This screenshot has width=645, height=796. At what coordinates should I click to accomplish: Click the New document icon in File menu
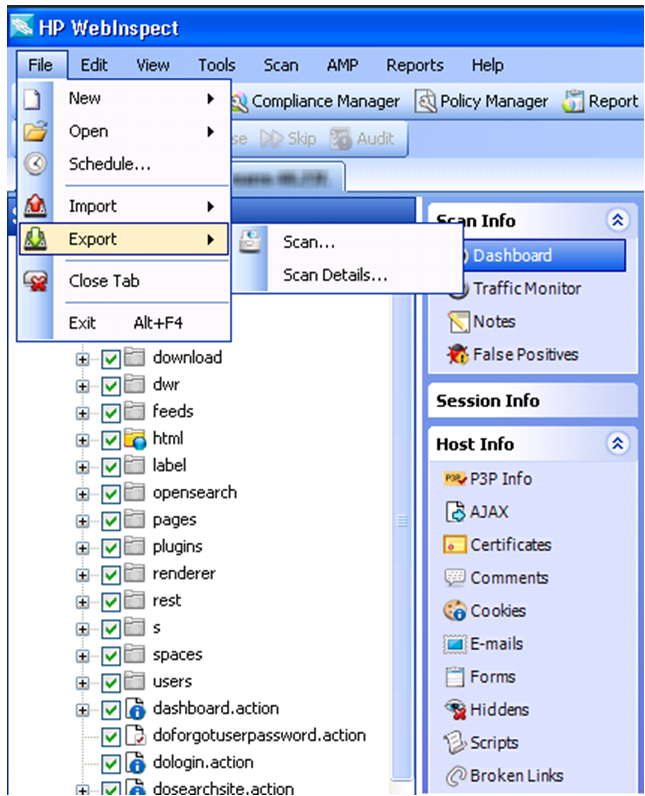point(33,99)
